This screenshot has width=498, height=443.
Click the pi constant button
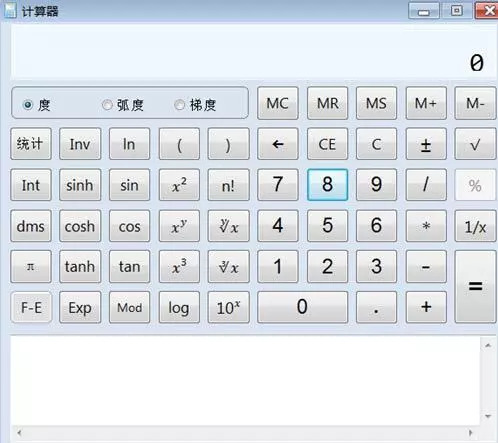pos(31,267)
